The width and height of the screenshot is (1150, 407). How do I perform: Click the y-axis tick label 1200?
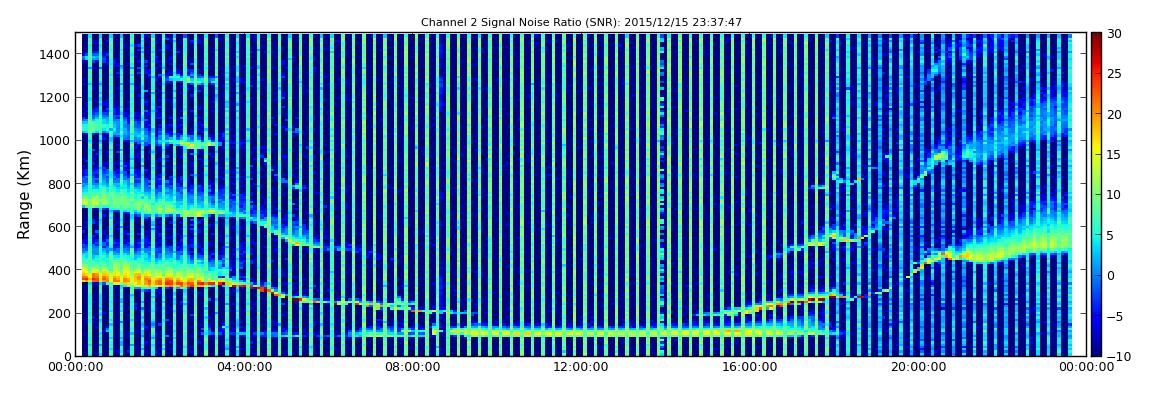56,98
